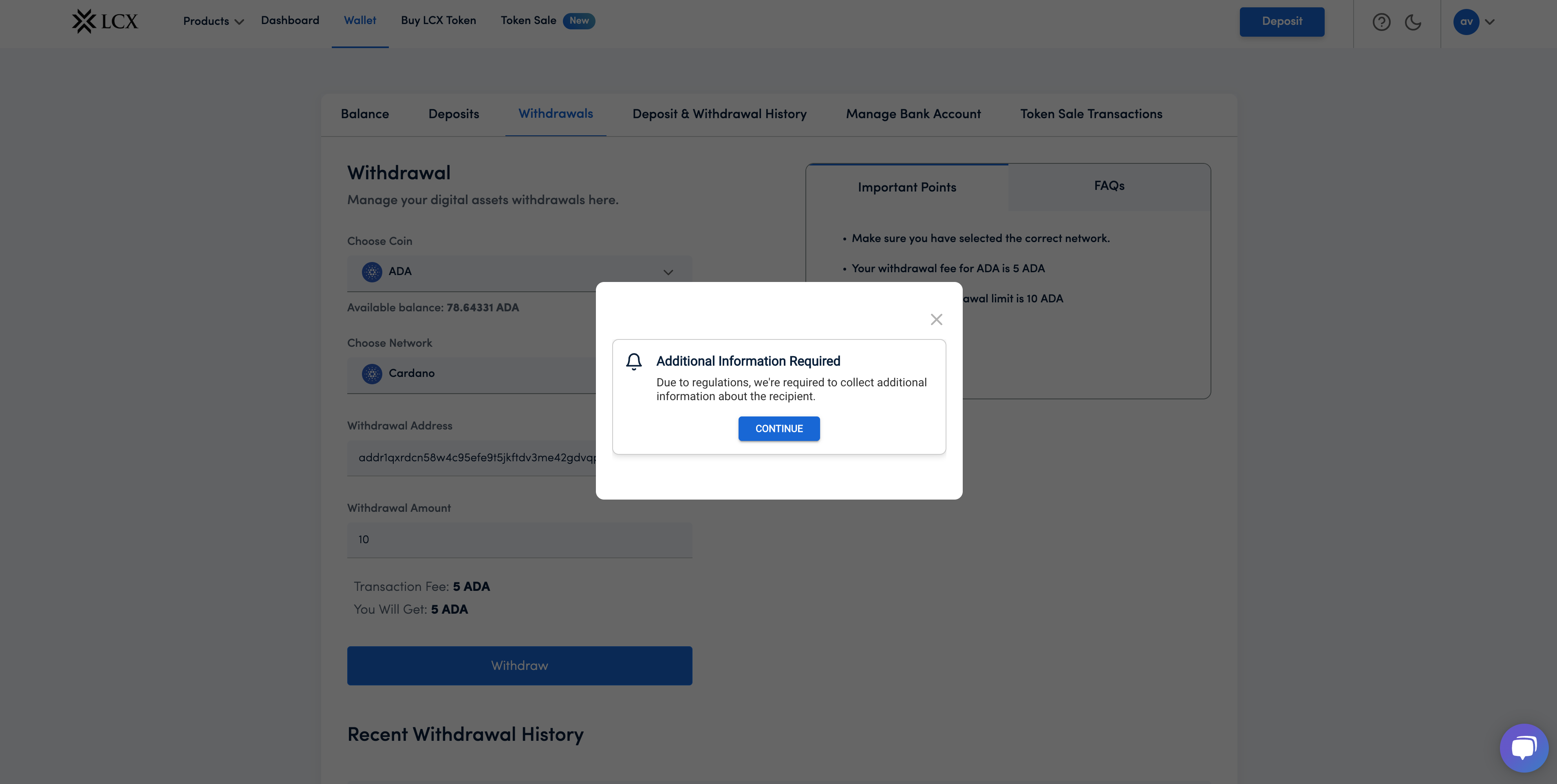
Task: Open Token Sale Transactions tab
Action: [x=1091, y=114]
